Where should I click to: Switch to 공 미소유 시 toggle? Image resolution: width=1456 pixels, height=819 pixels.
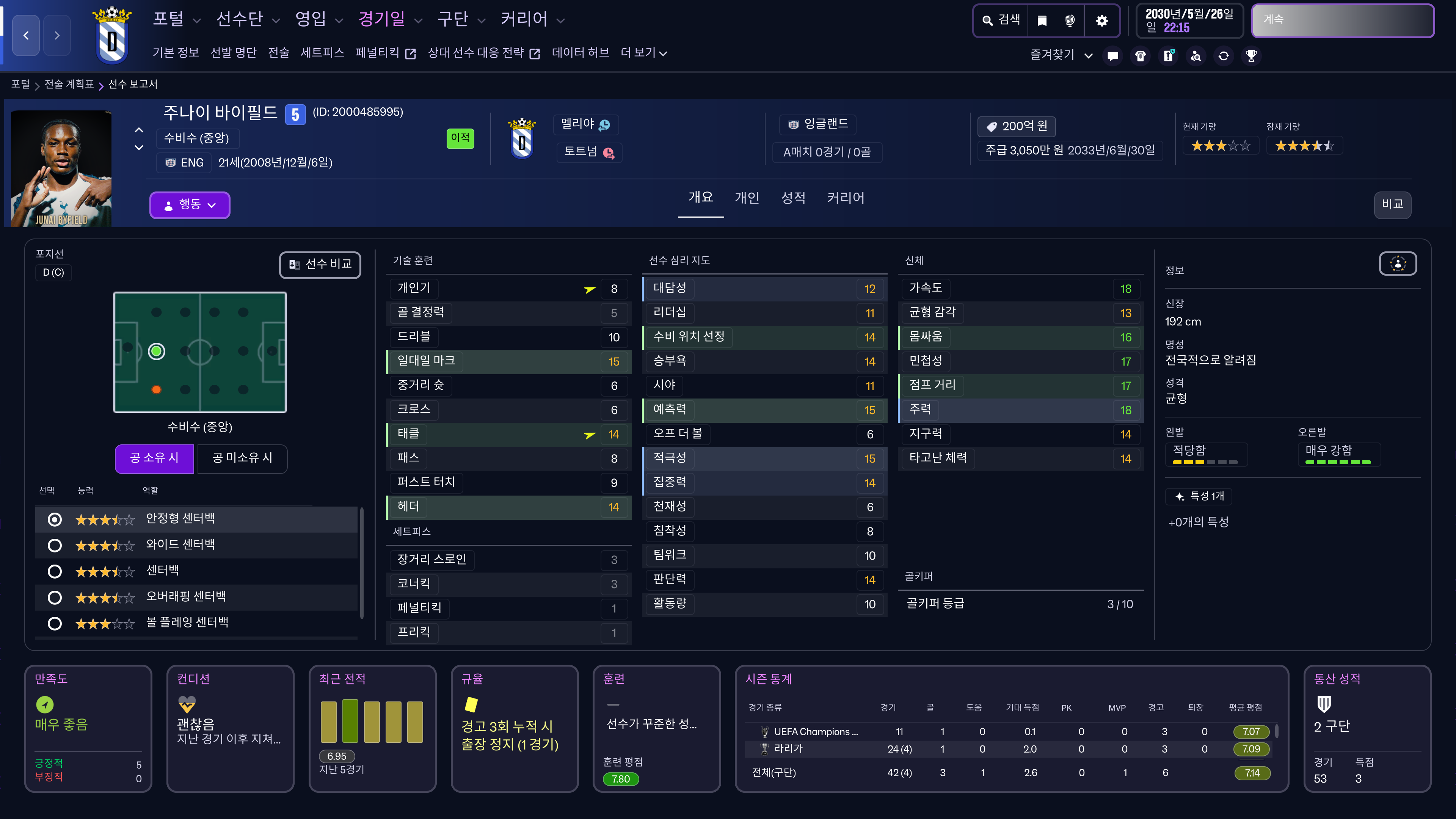pyautogui.click(x=242, y=458)
